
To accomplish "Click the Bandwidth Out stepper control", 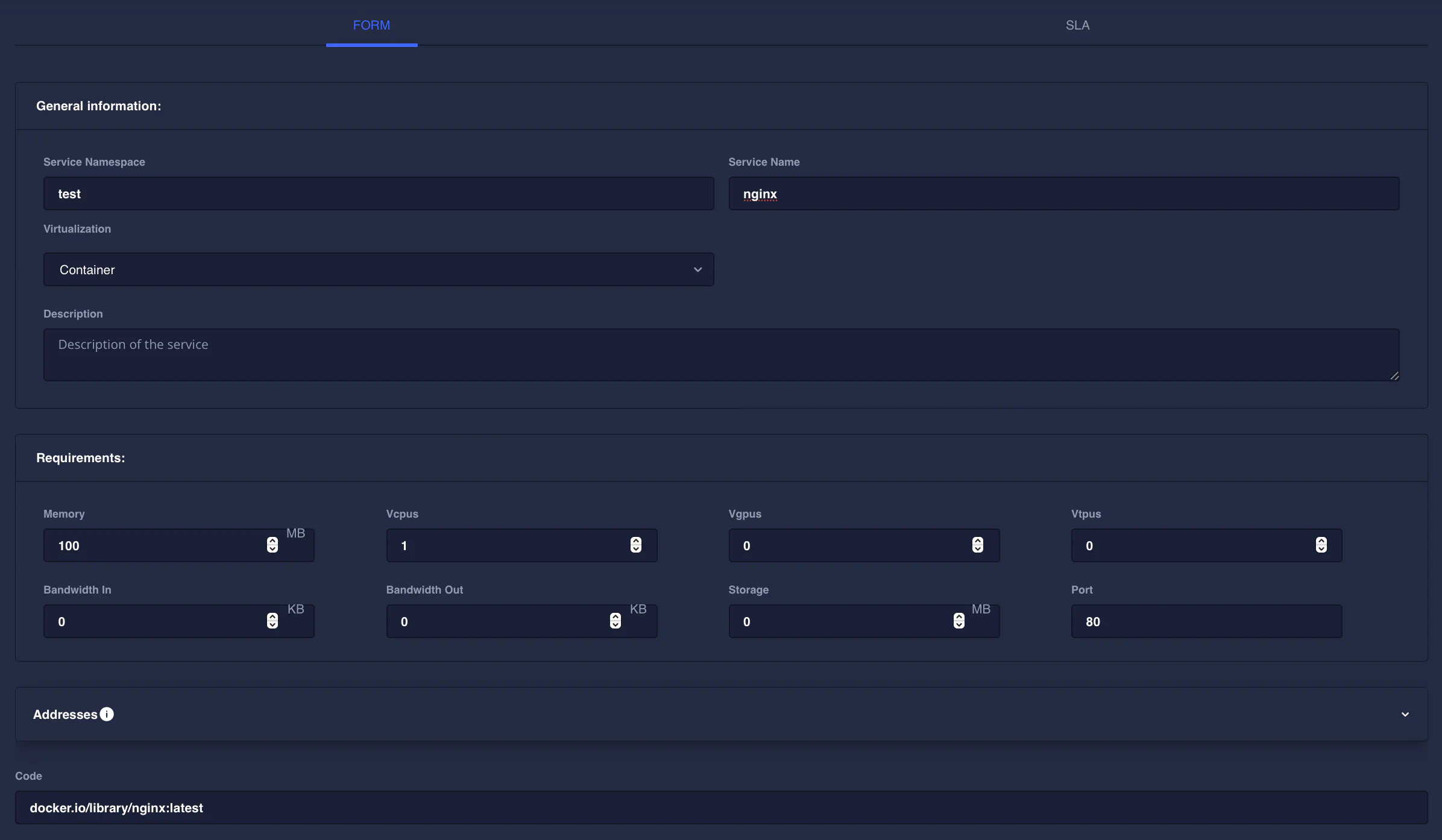I will (615, 621).
